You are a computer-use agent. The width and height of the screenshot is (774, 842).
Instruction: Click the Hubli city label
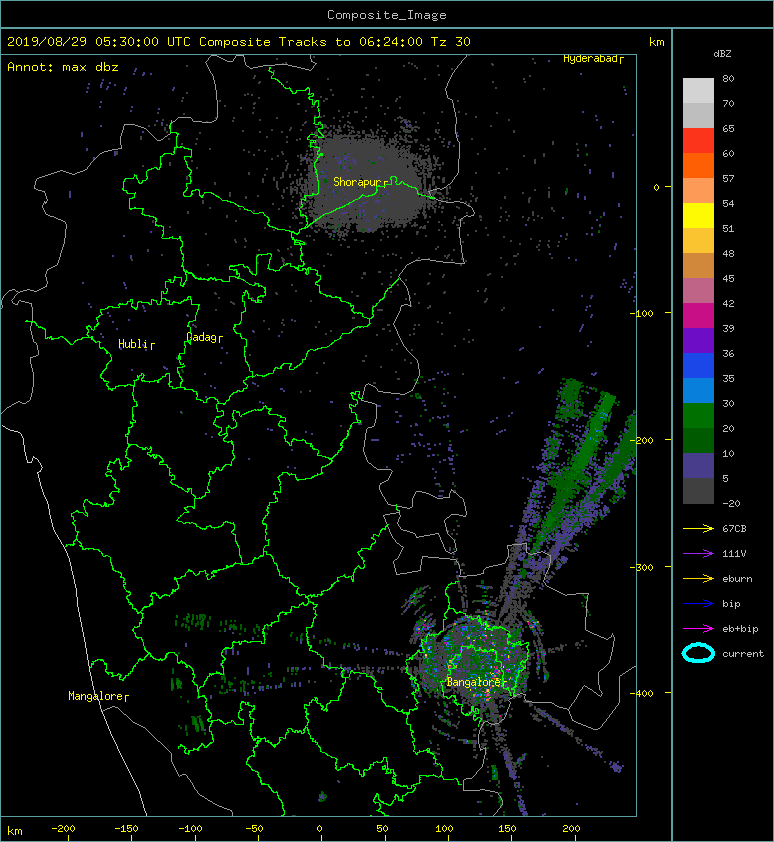(136, 344)
